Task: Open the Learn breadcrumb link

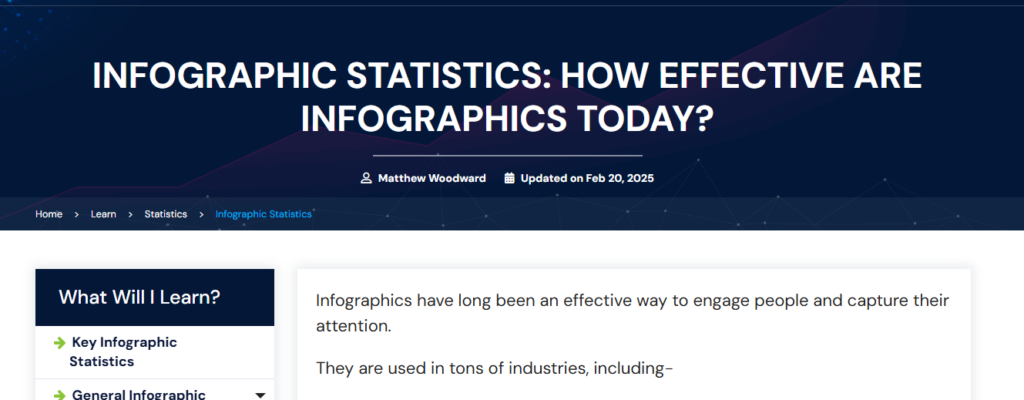Action: click(103, 214)
